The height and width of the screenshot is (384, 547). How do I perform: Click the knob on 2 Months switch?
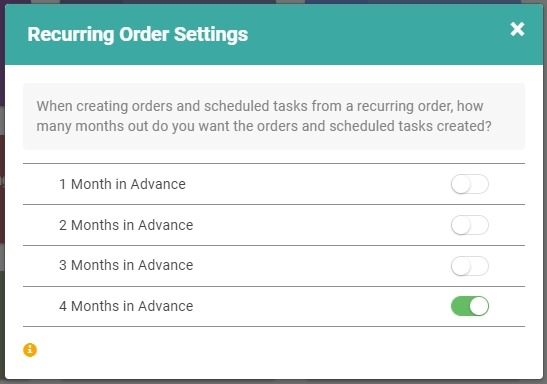tap(461, 225)
